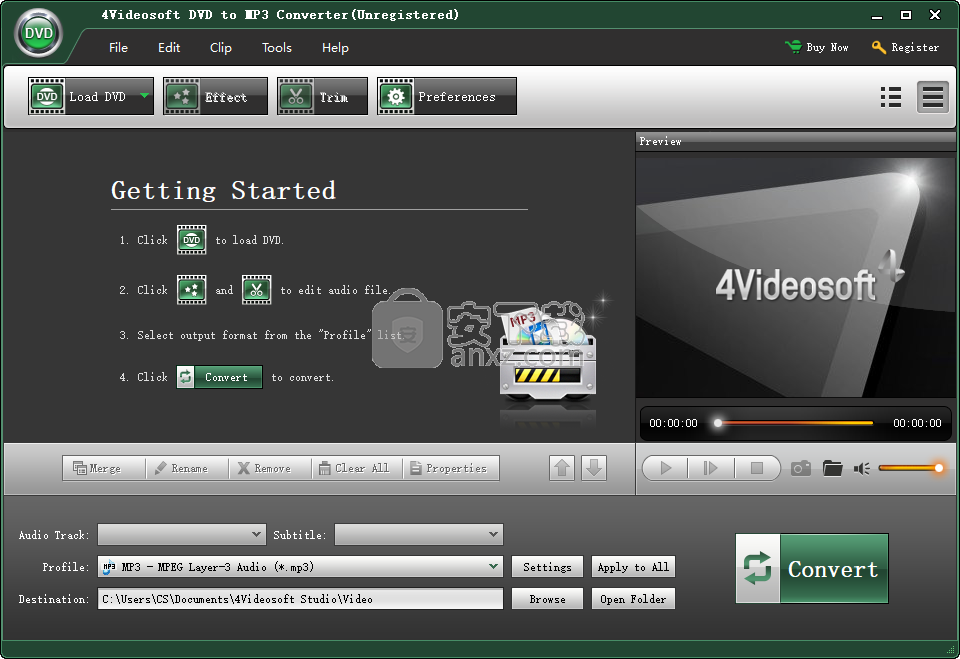960x659 pixels.
Task: Click the Destination path field
Action: tap(300, 598)
